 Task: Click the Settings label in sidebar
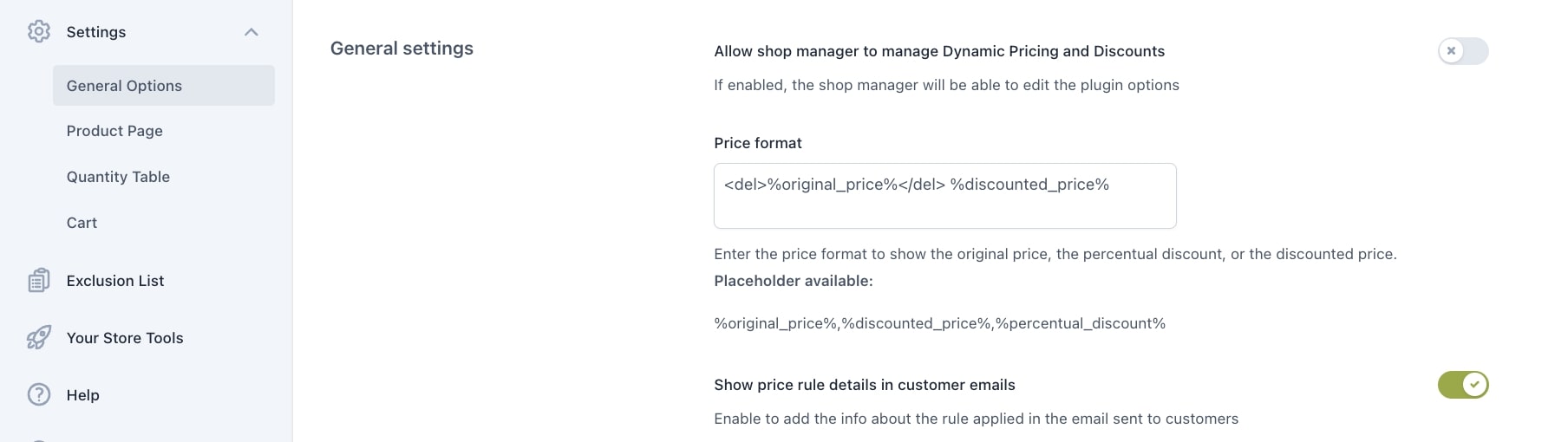[96, 32]
